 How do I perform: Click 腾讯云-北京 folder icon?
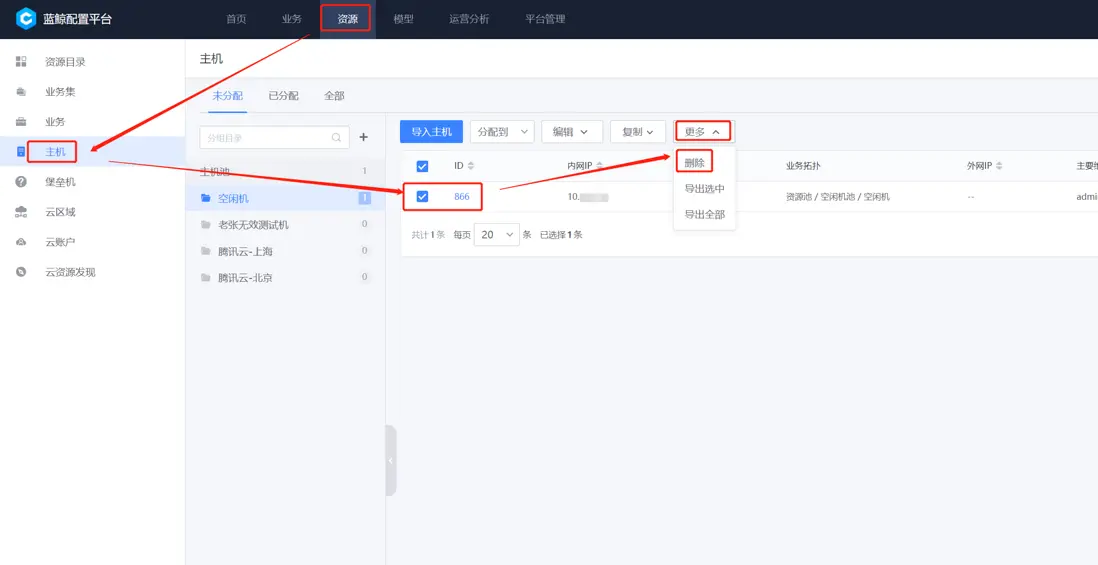206,277
